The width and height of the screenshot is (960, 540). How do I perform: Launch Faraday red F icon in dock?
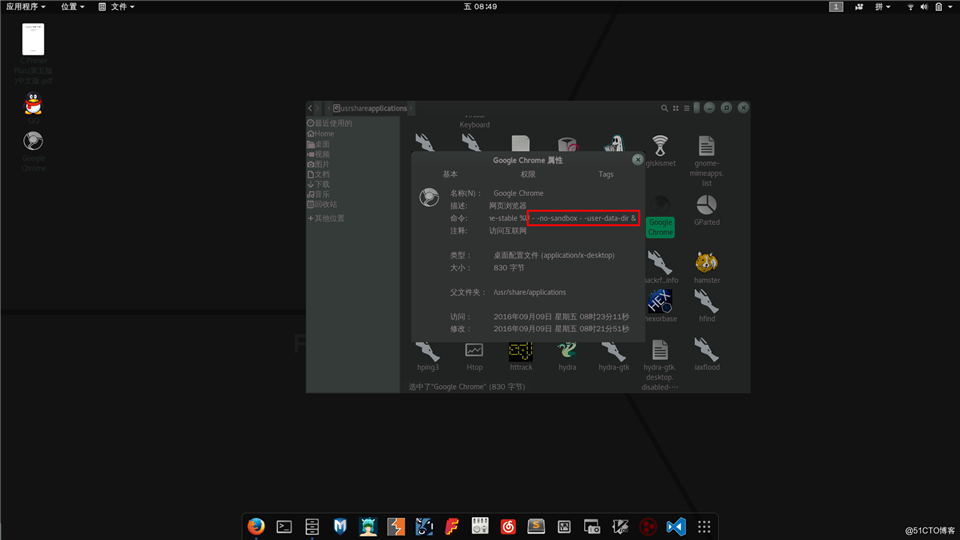coord(452,527)
